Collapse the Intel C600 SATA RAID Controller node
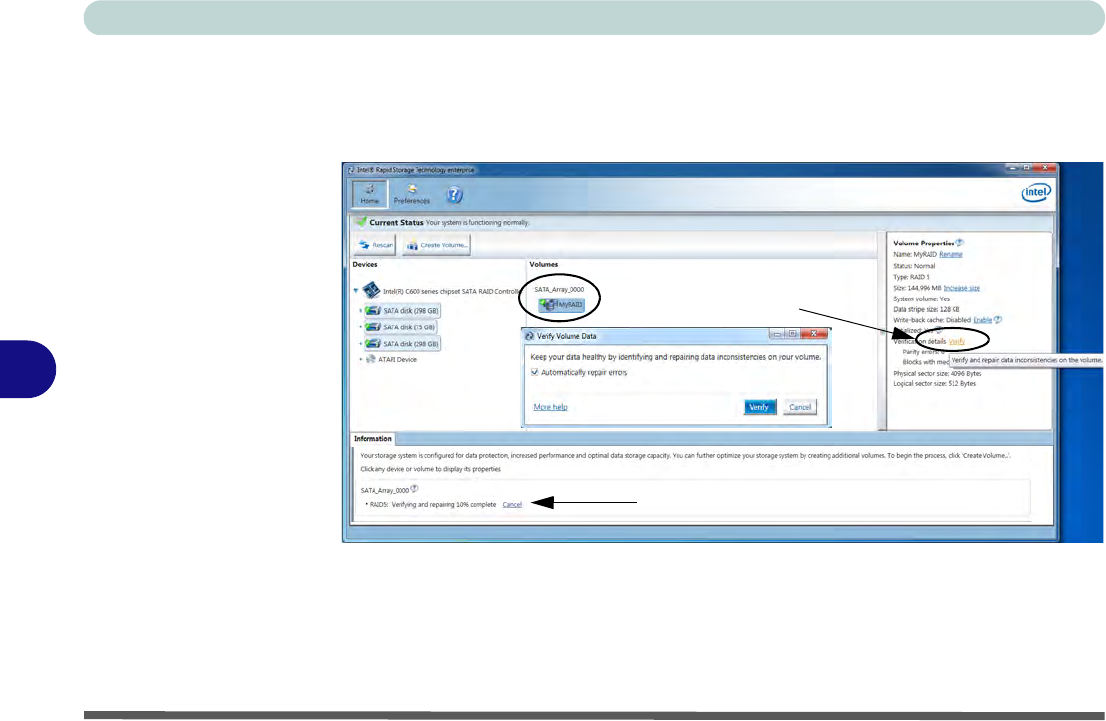 [x=356, y=290]
